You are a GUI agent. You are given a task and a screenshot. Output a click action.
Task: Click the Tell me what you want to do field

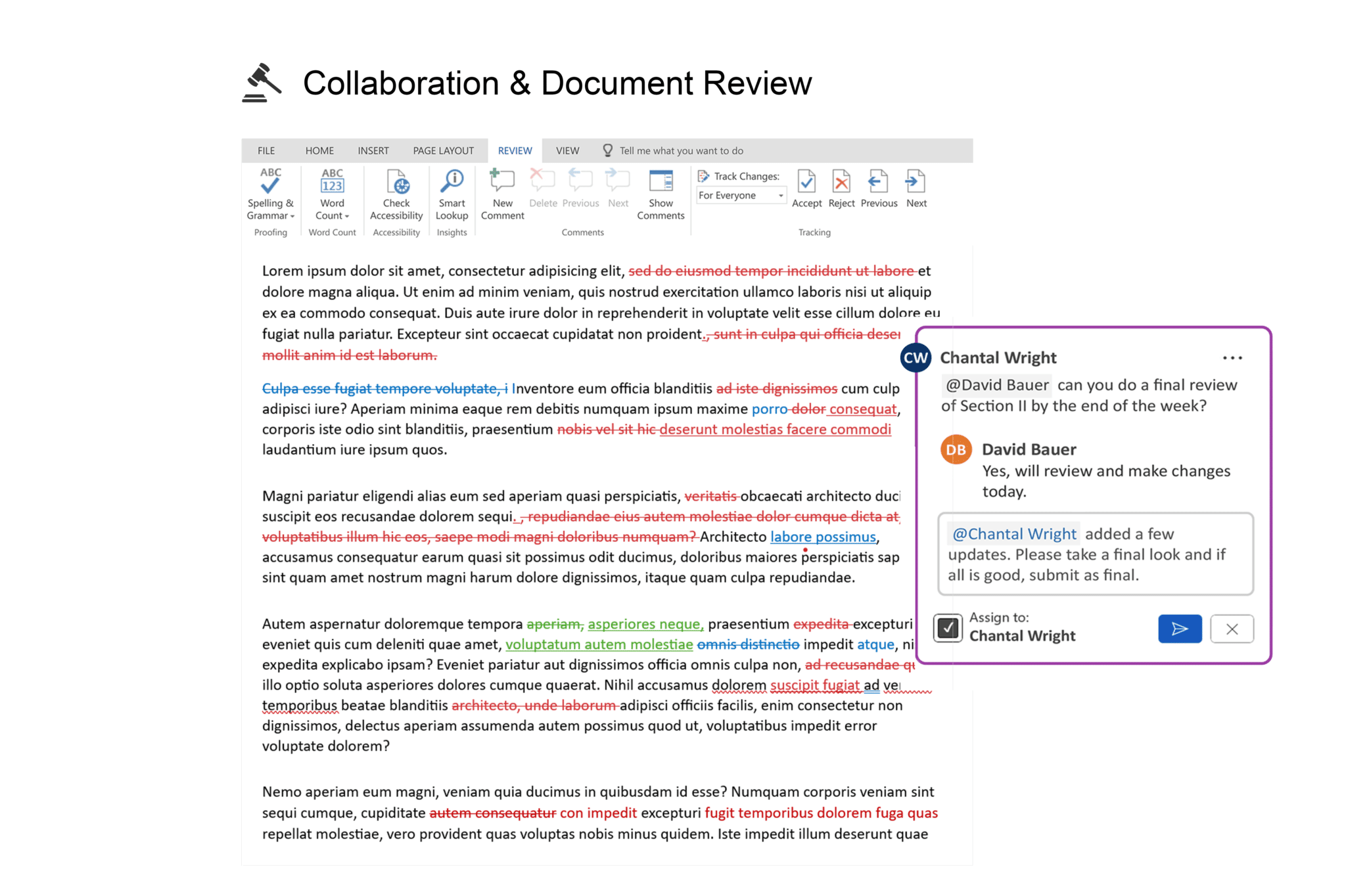coord(682,150)
